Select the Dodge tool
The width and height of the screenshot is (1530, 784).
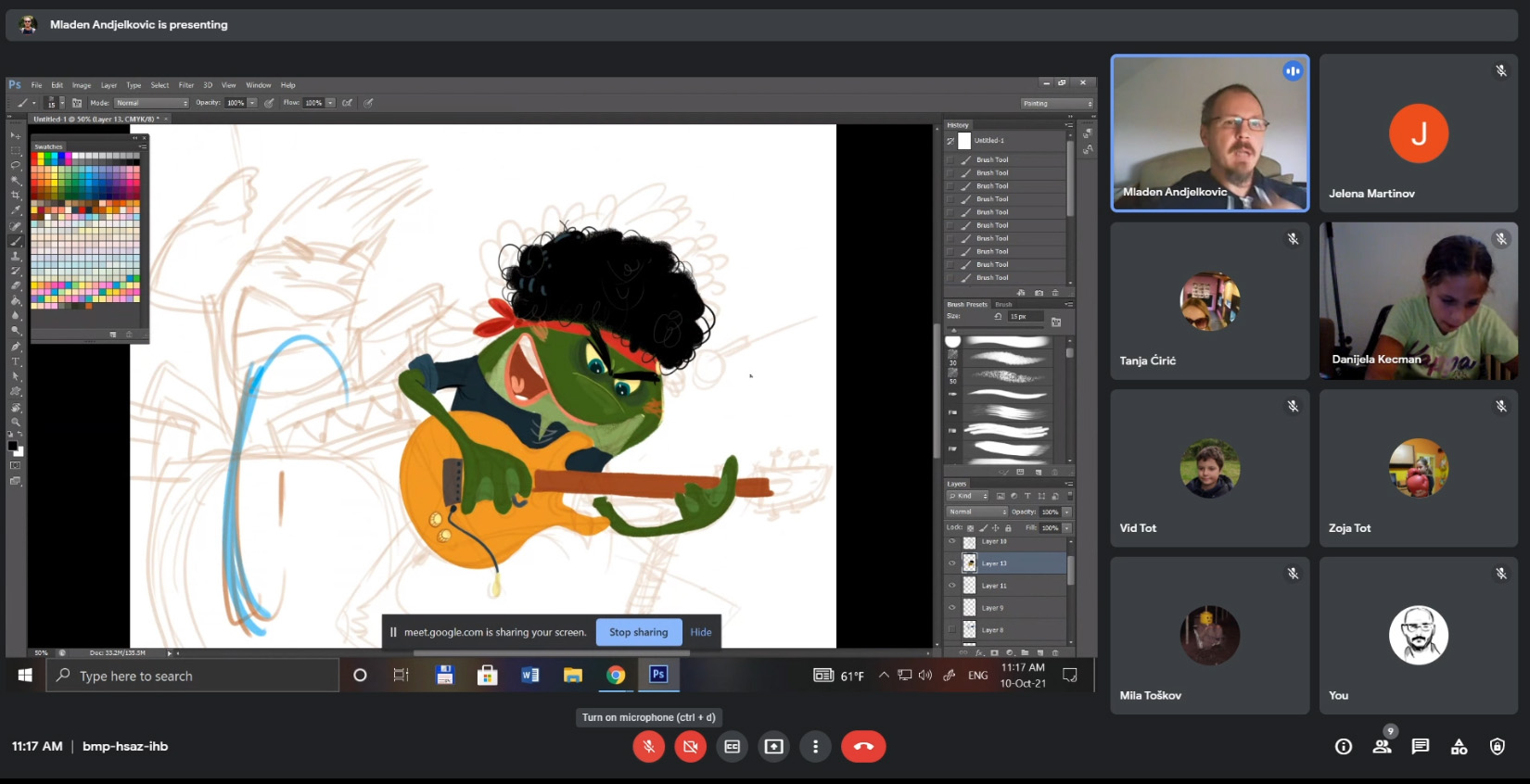click(15, 331)
